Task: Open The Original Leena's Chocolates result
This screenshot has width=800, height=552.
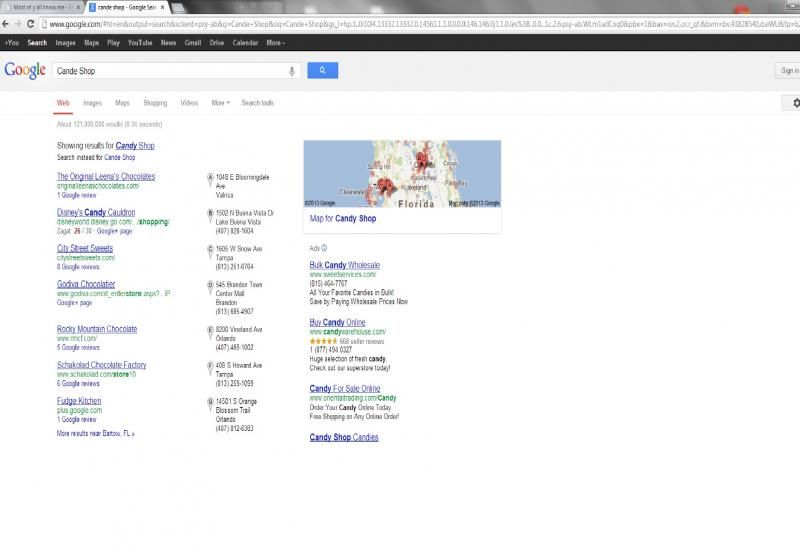Action: (x=106, y=177)
